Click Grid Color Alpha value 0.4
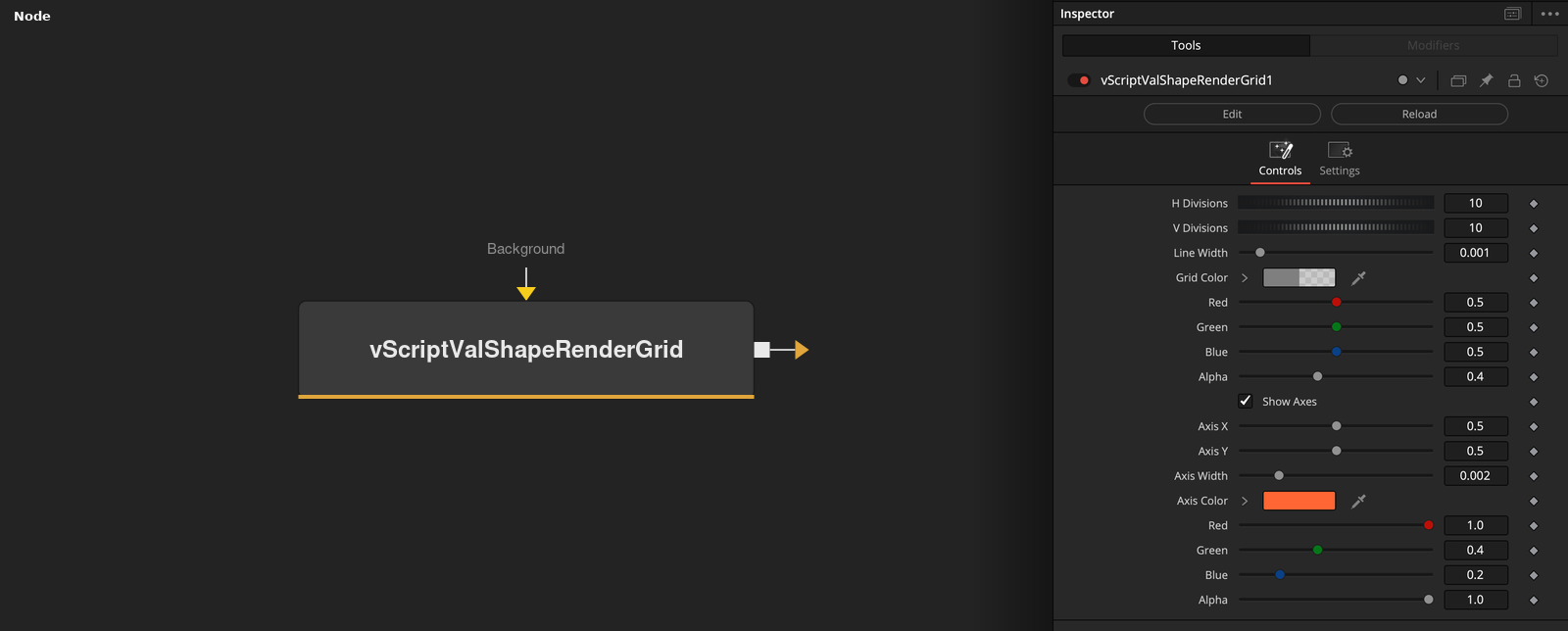The height and width of the screenshot is (631, 1568). click(1476, 376)
